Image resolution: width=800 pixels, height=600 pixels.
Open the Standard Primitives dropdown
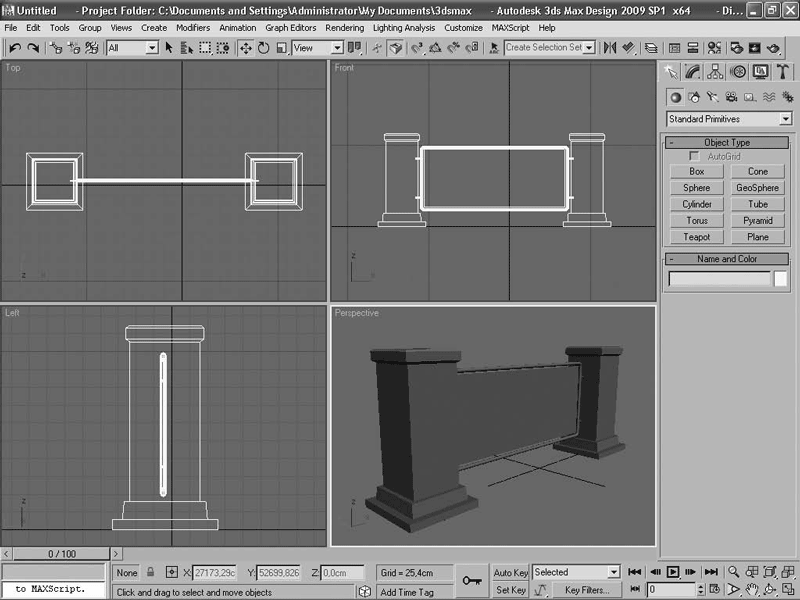tap(729, 119)
